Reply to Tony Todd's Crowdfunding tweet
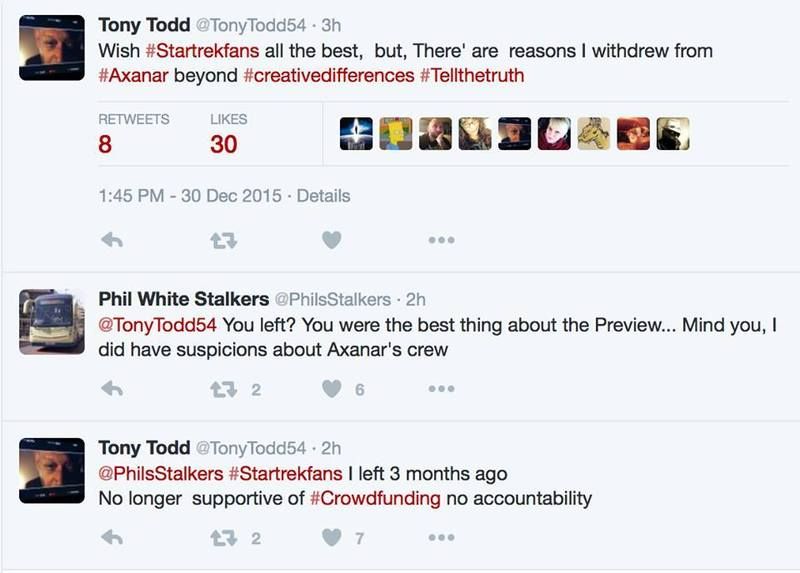800x573 pixels. click(112, 538)
